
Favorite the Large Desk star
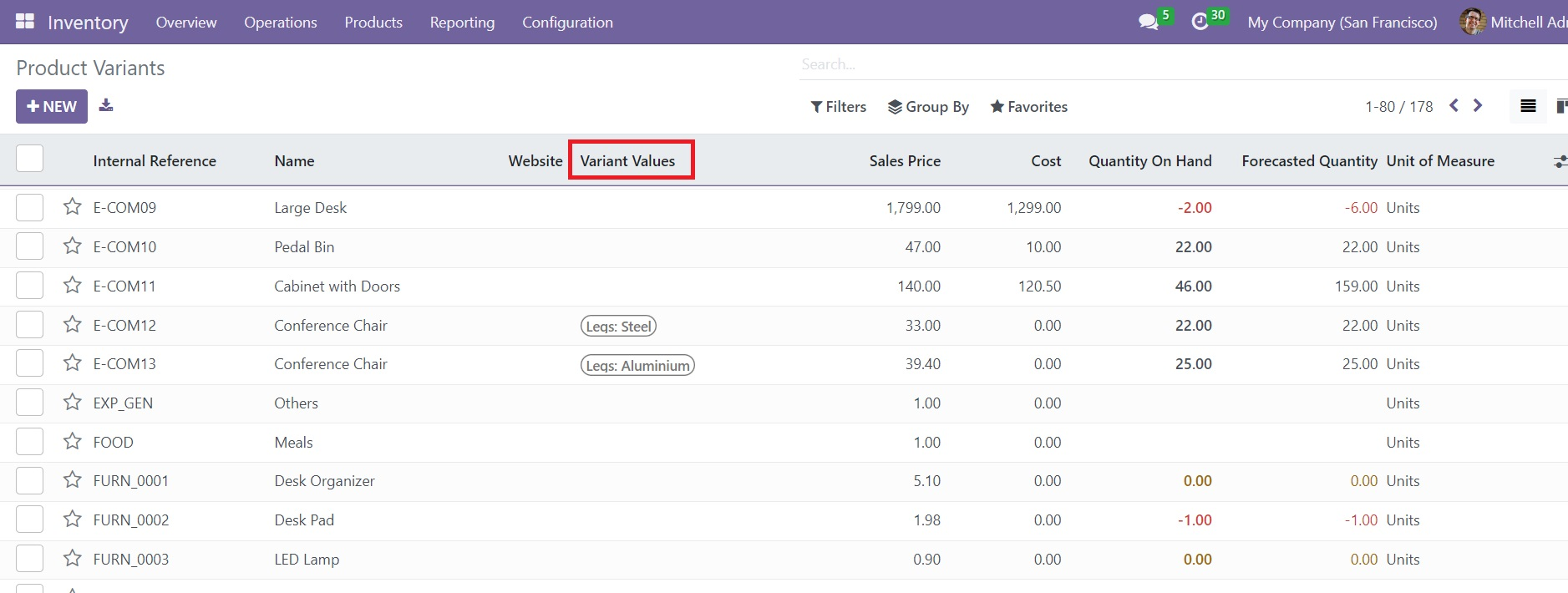(73, 207)
